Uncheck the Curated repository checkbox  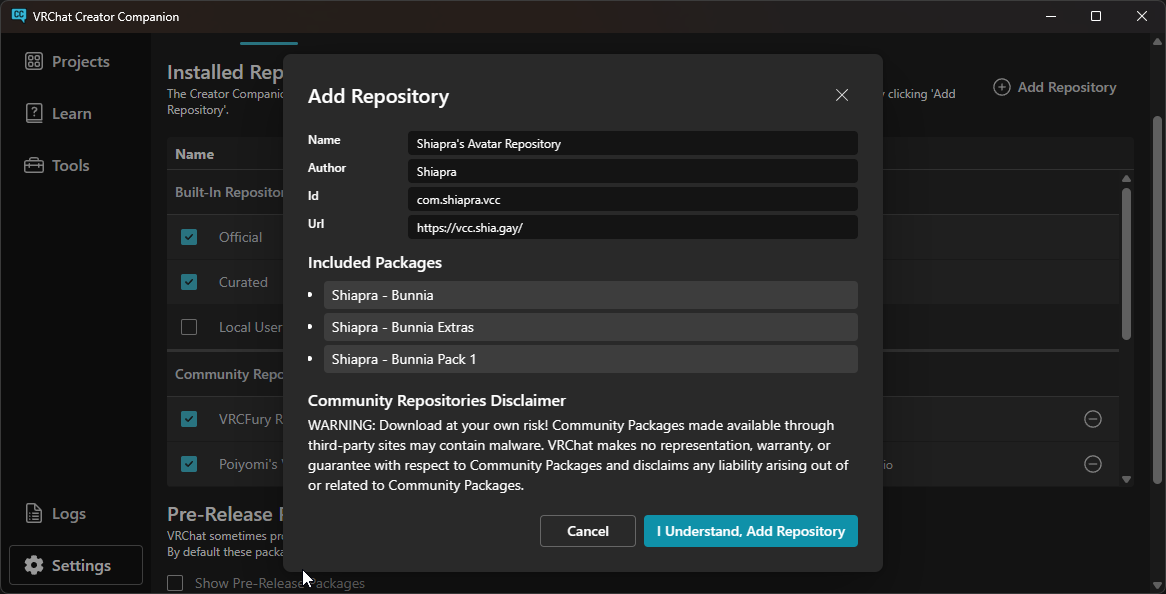(189, 282)
